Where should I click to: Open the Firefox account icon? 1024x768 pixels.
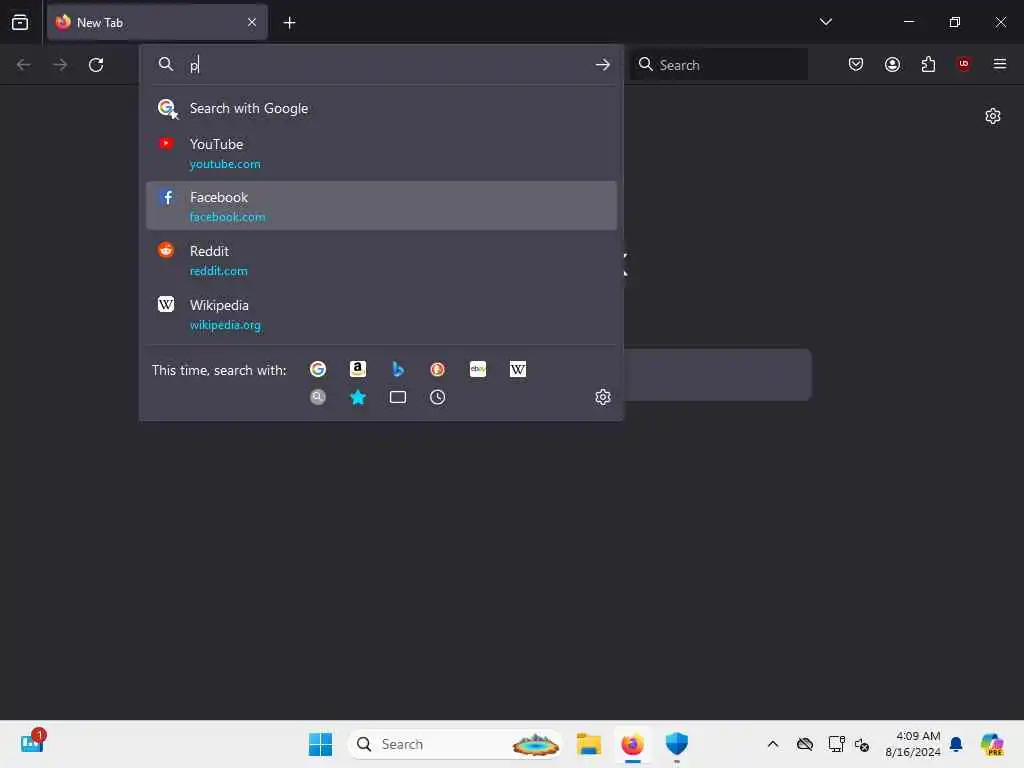tap(892, 64)
